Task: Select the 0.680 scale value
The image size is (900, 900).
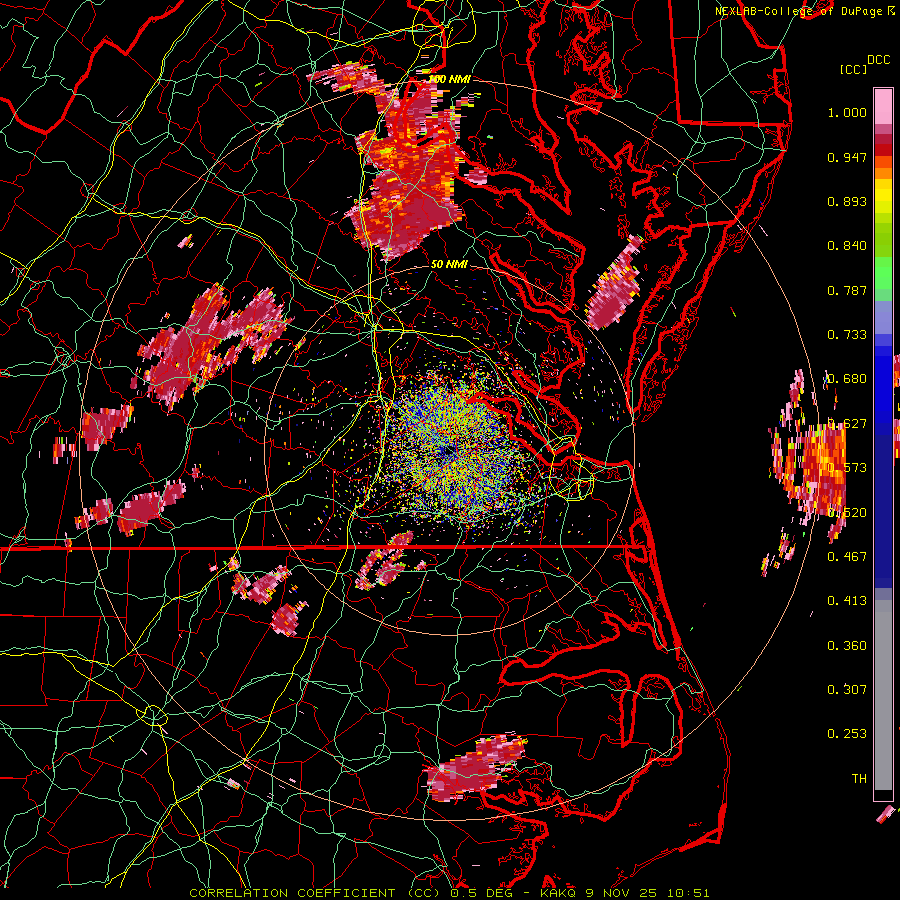Action: pyautogui.click(x=847, y=379)
